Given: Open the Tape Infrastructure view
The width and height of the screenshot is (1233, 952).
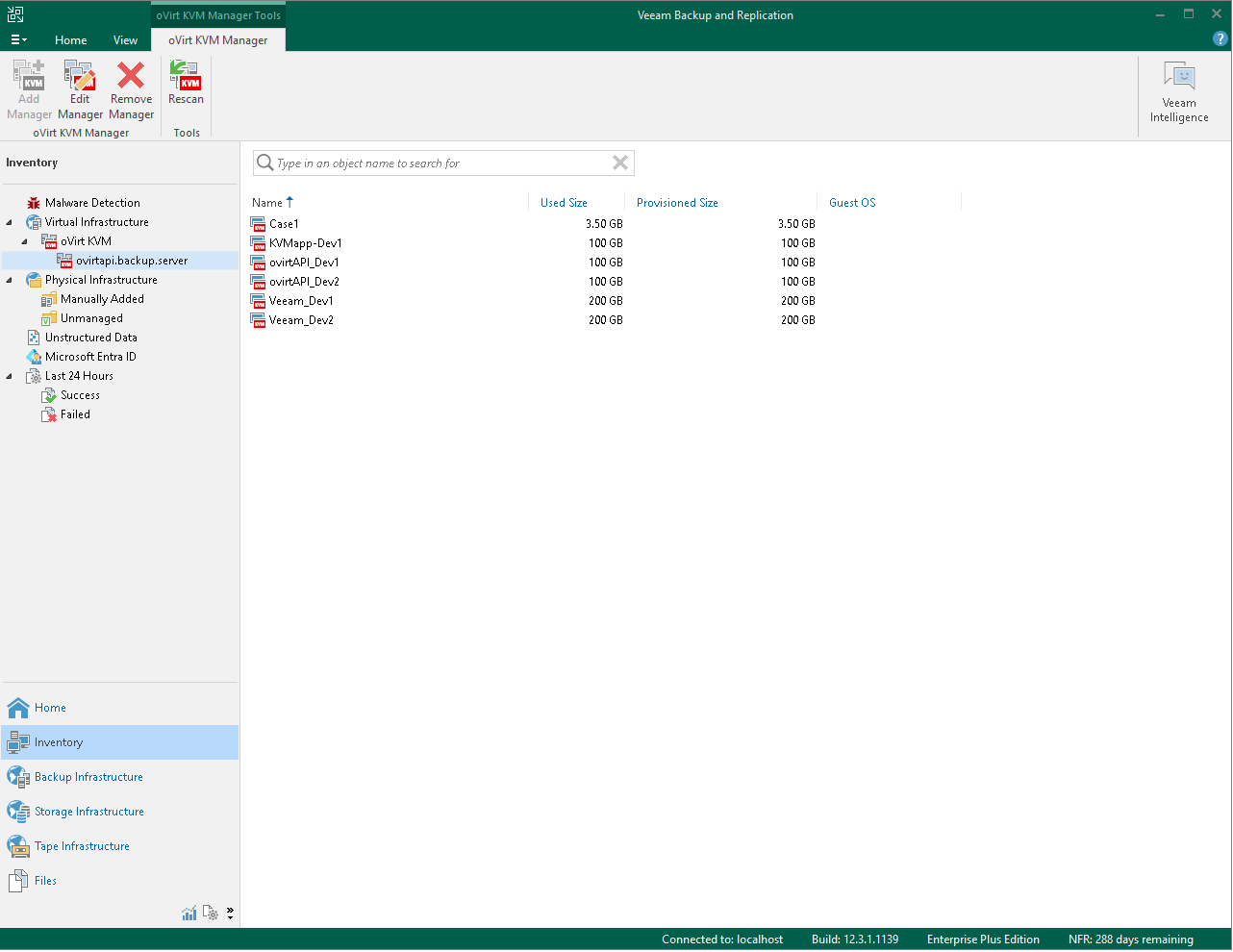Looking at the screenshot, I should coord(82,846).
